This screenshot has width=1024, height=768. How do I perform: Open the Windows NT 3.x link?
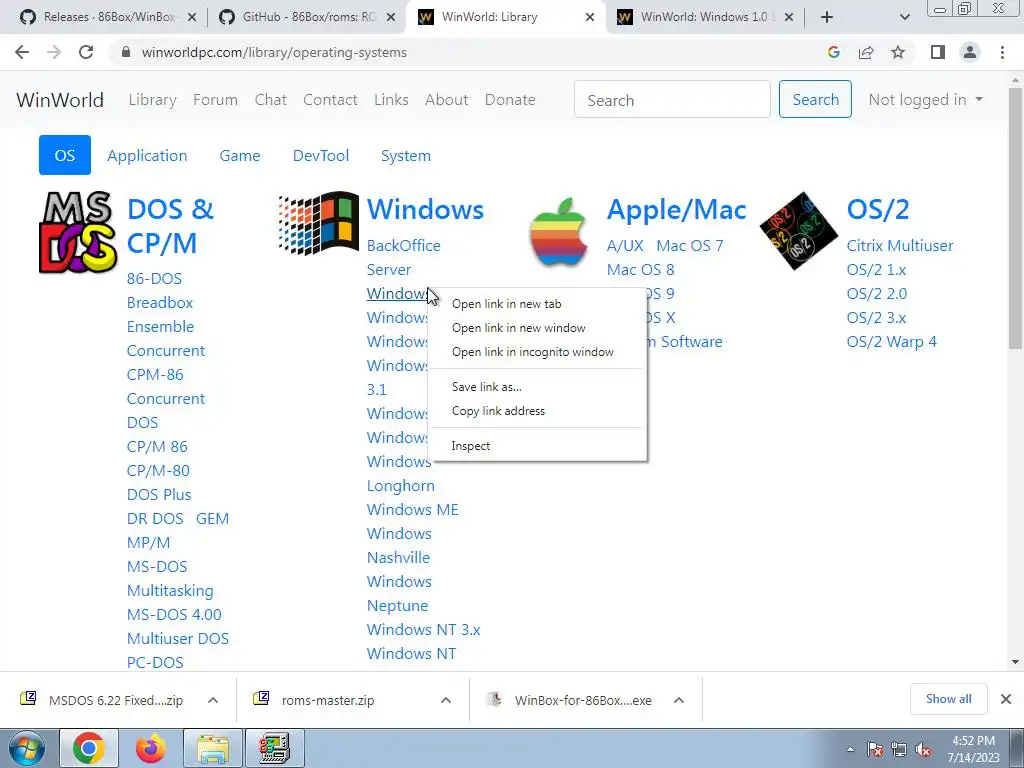[423, 630]
